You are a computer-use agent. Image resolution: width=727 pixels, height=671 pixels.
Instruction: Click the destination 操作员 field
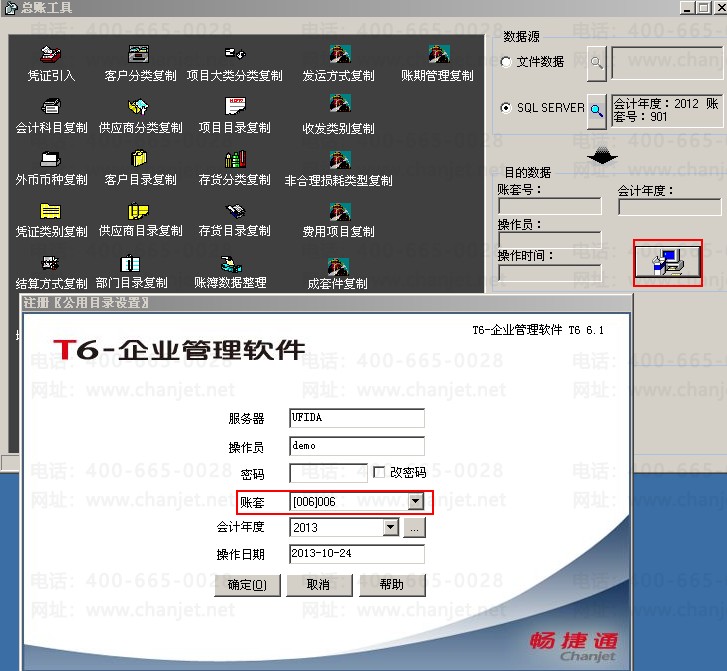[x=550, y=238]
